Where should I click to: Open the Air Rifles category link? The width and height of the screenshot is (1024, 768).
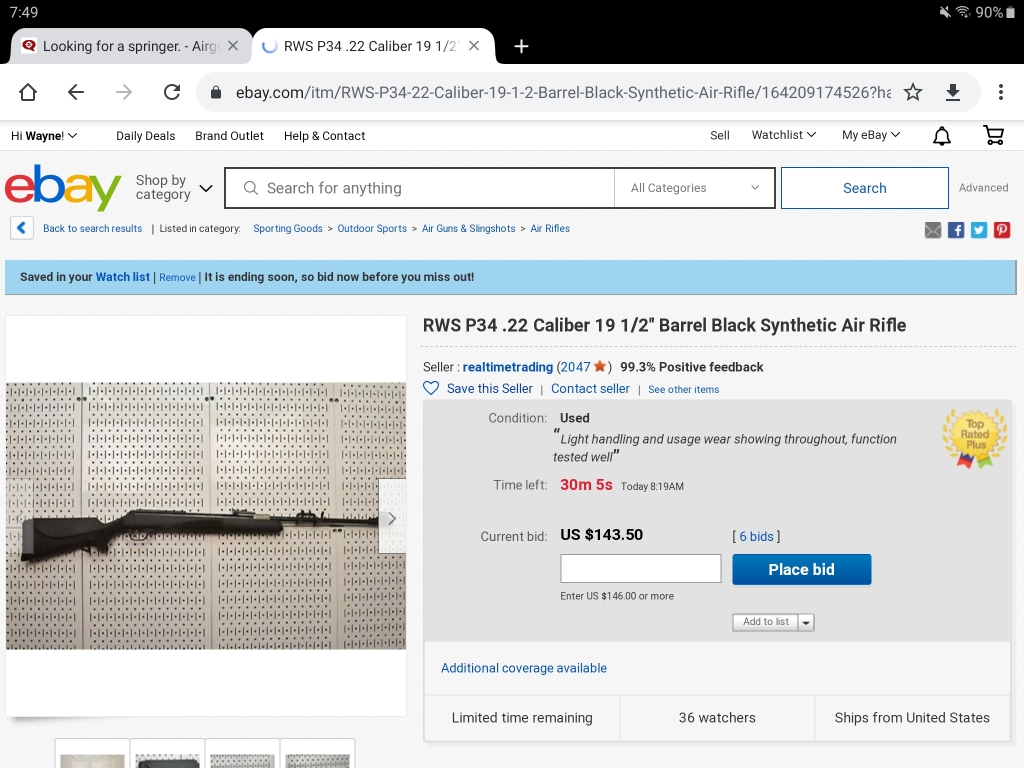[550, 229]
